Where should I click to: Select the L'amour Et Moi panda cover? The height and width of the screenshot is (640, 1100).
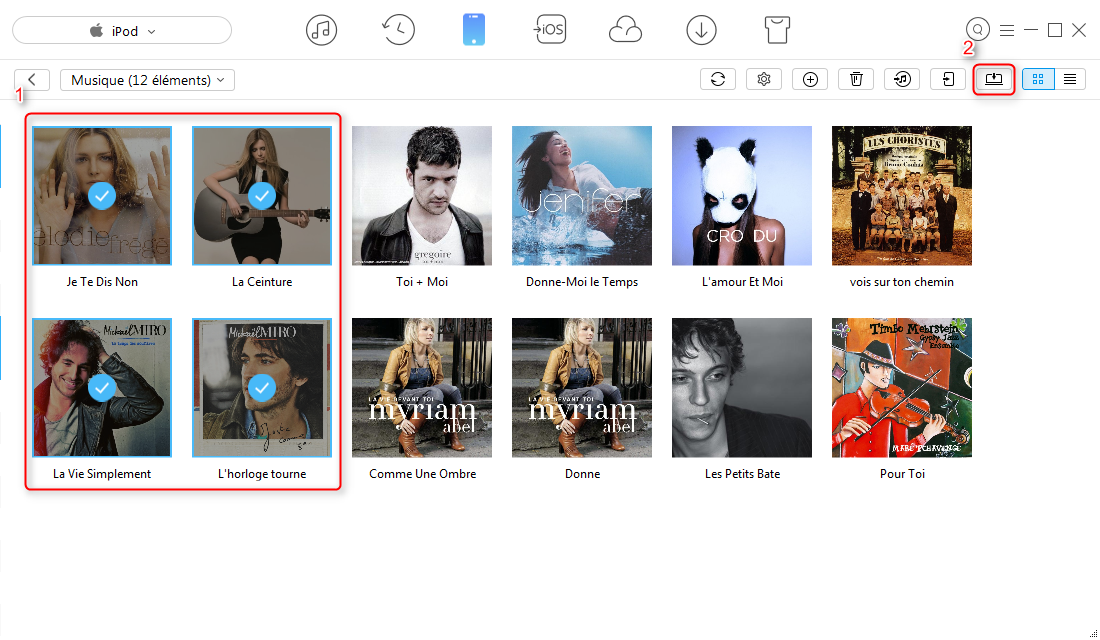click(742, 196)
